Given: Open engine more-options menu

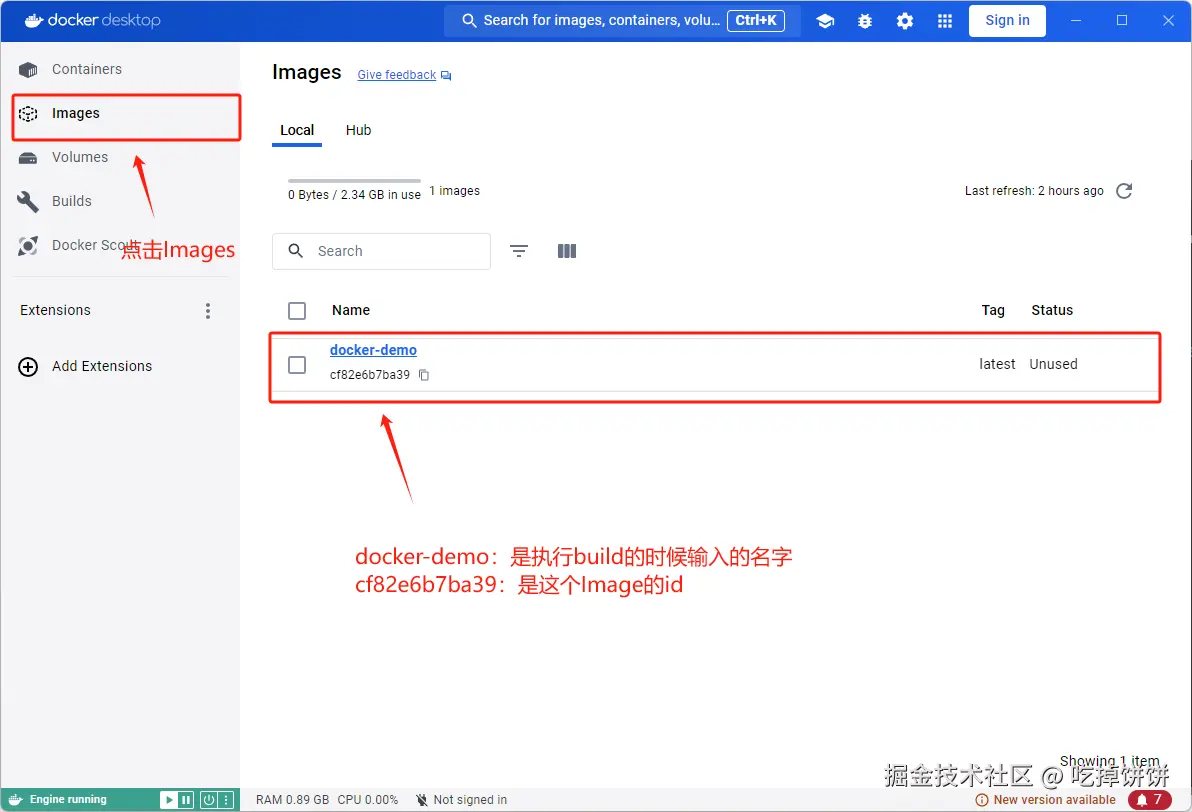Looking at the screenshot, I should pyautogui.click(x=226, y=800).
